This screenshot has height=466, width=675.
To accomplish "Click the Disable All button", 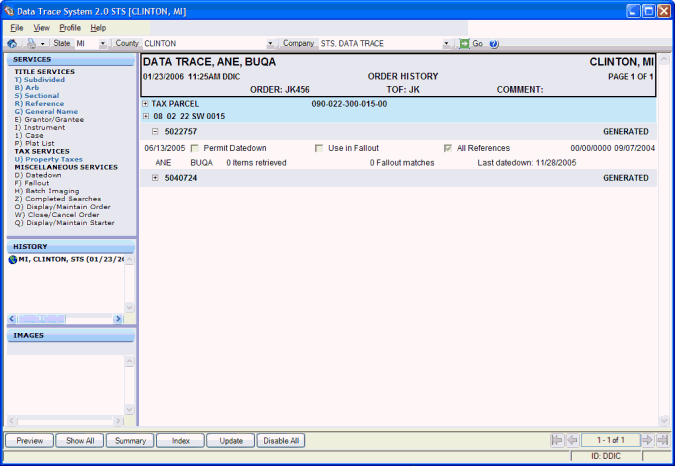I will click(281, 441).
